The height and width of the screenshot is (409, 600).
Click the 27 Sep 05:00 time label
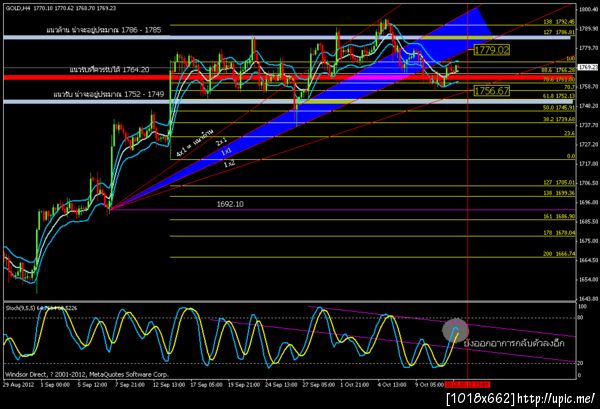[x=319, y=385]
